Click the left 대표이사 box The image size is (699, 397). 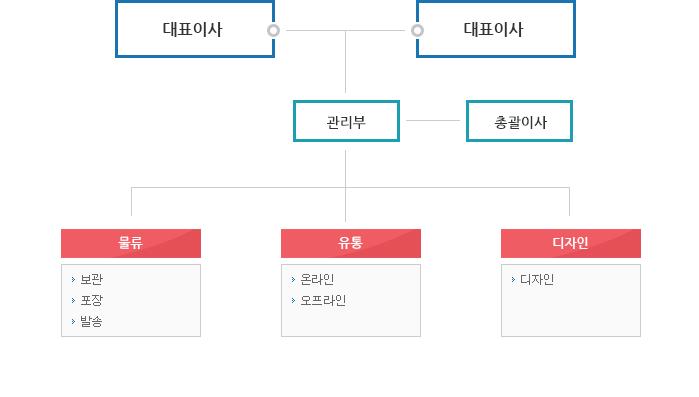[195, 29]
